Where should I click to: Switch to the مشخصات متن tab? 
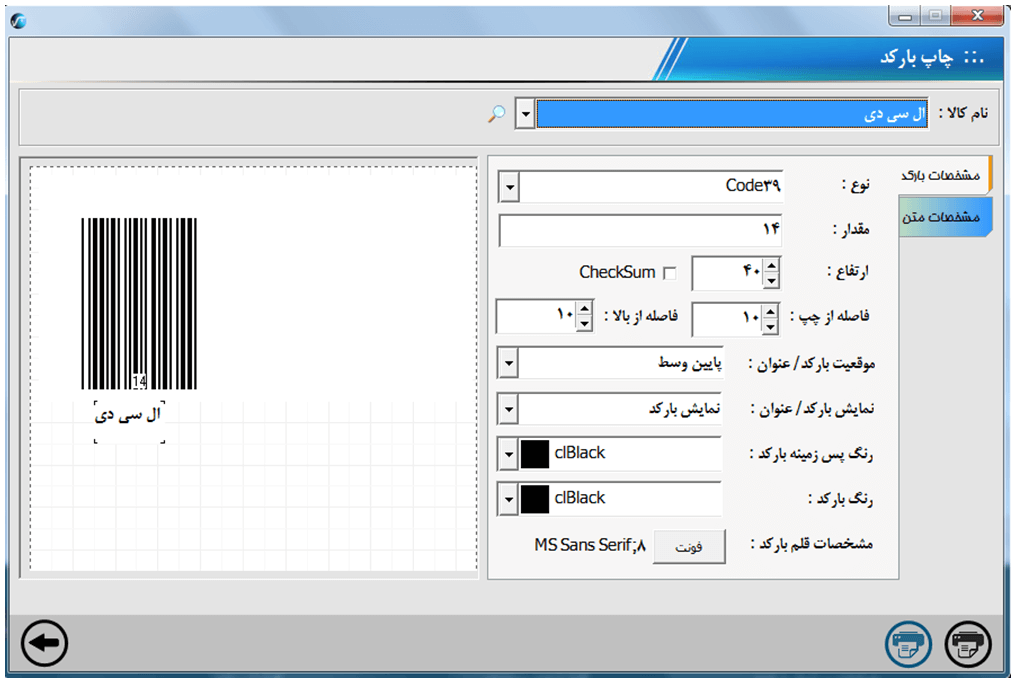pos(944,217)
